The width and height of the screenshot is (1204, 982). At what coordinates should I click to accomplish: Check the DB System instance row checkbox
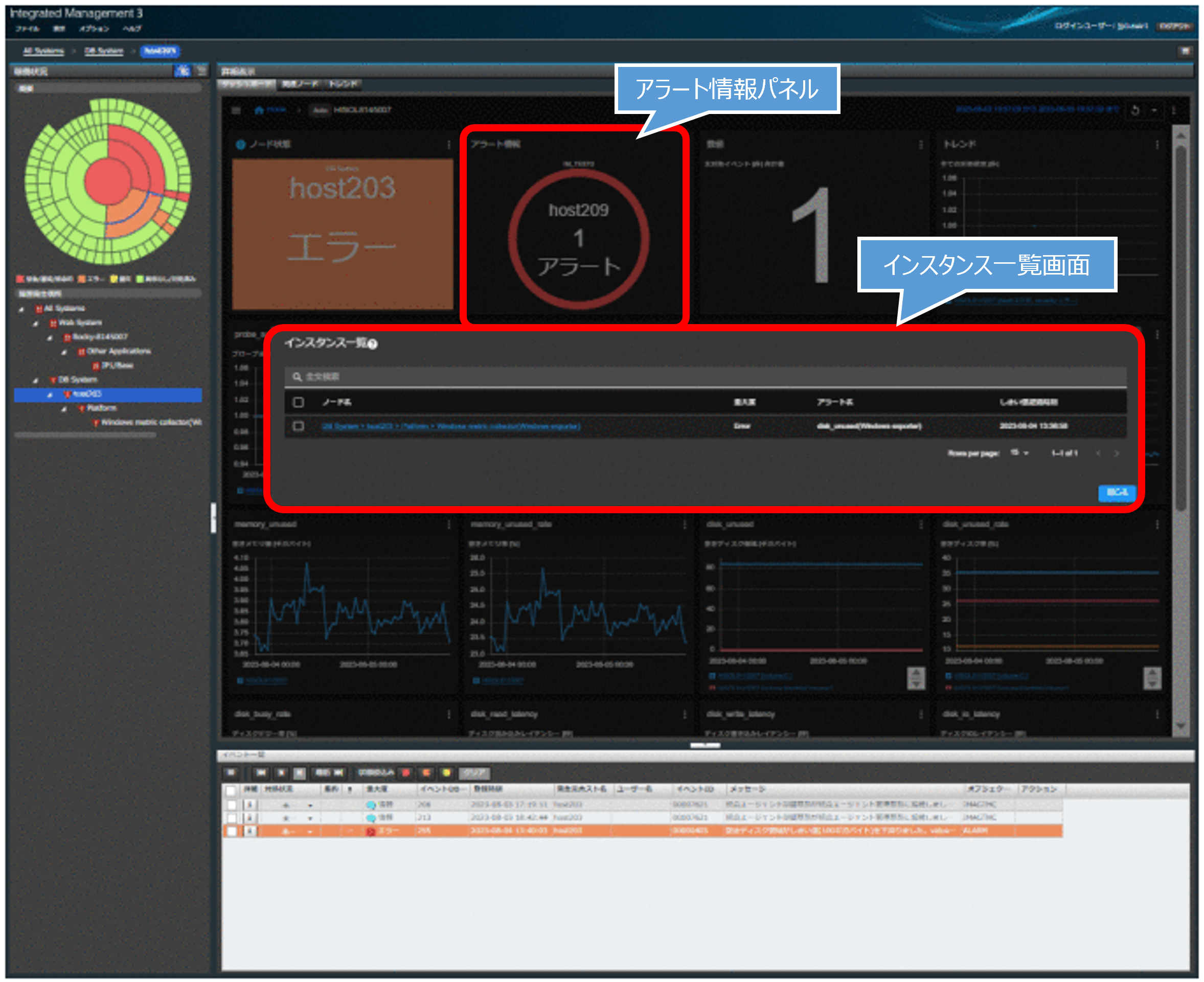click(x=299, y=427)
